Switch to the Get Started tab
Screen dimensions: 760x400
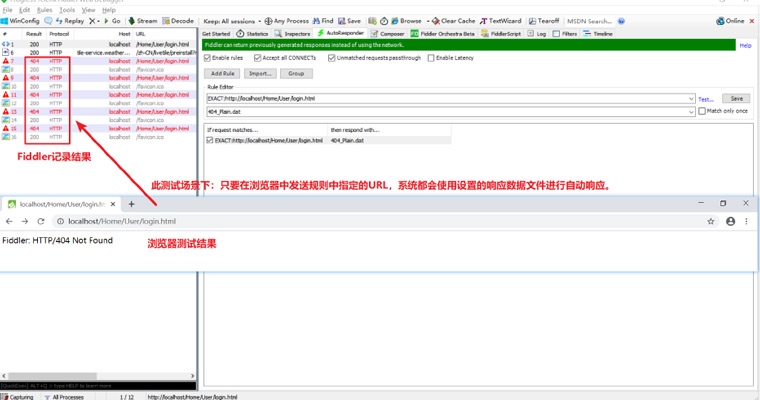(216, 34)
